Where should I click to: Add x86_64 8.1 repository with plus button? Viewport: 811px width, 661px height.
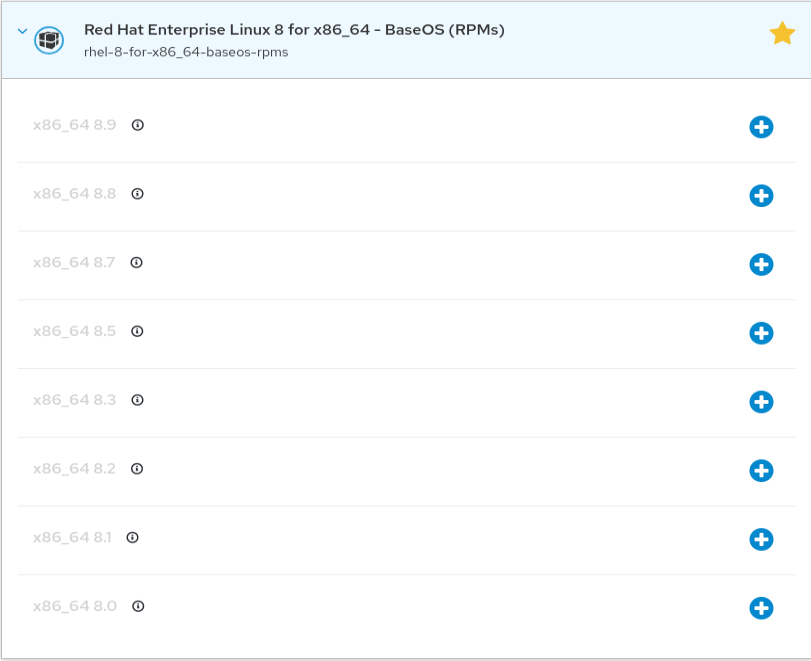pyautogui.click(x=761, y=539)
